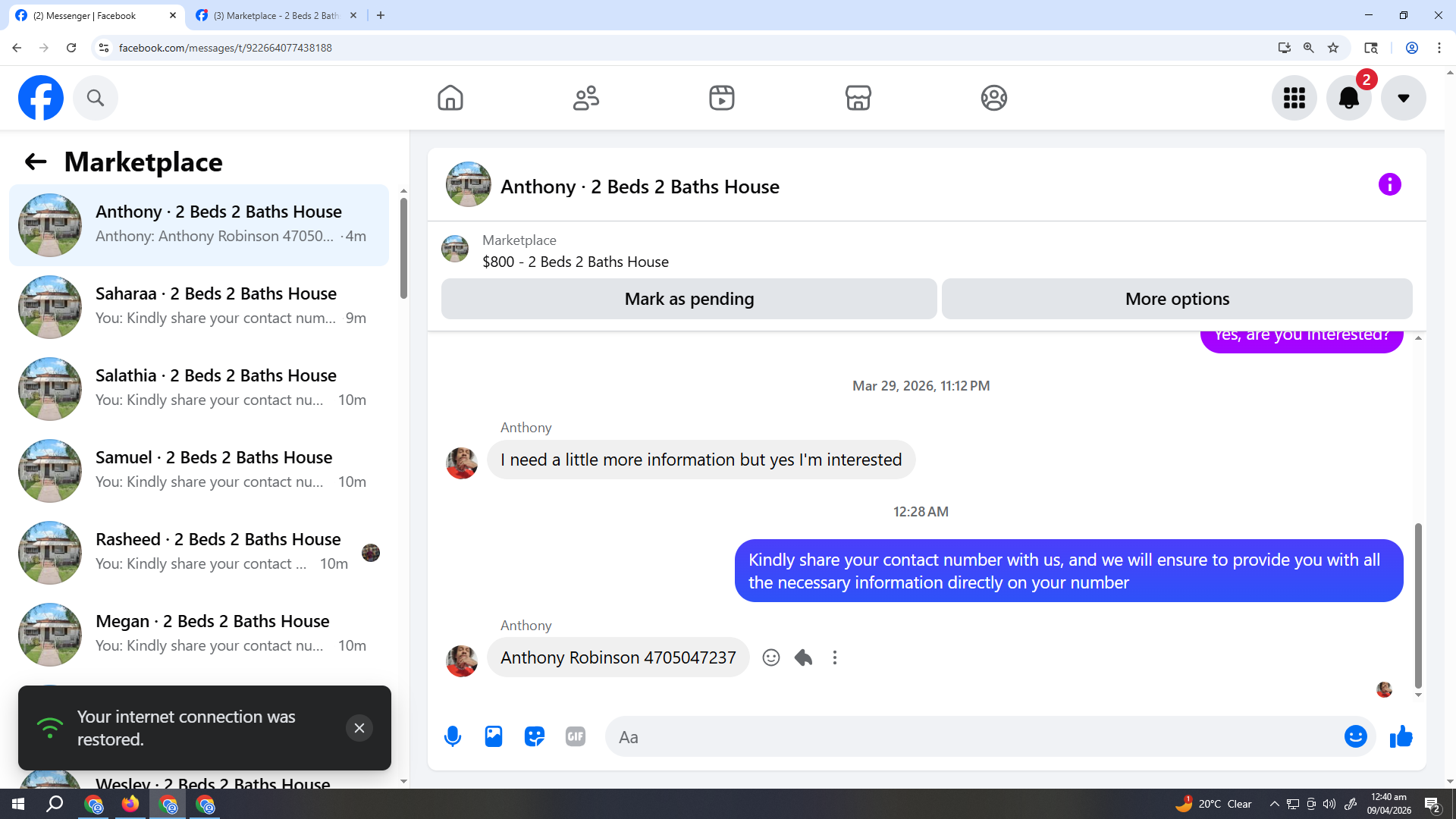Mark listing as pending
This screenshot has height=819, width=1456.
click(689, 299)
